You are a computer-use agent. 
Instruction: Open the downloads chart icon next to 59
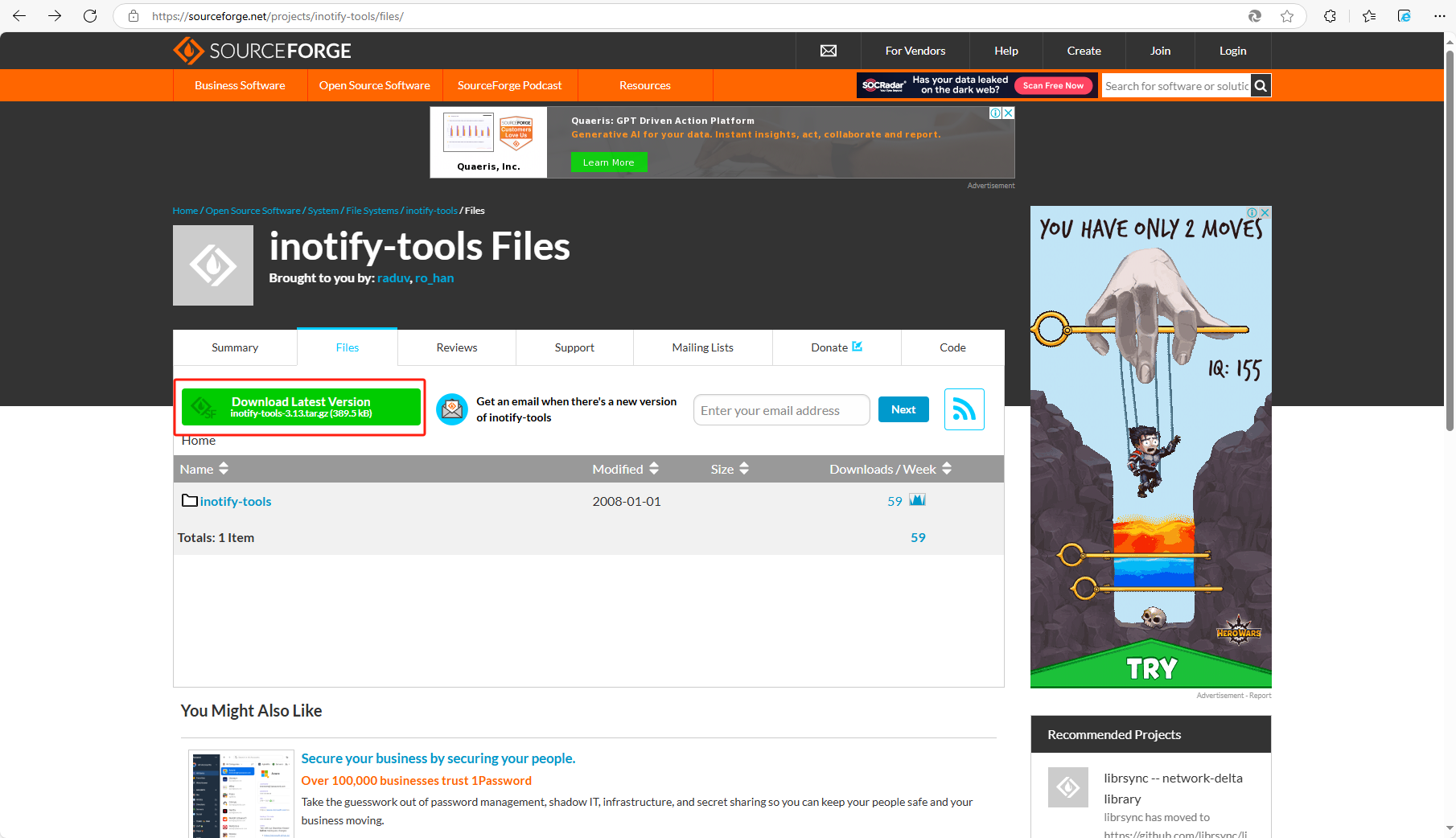point(917,500)
